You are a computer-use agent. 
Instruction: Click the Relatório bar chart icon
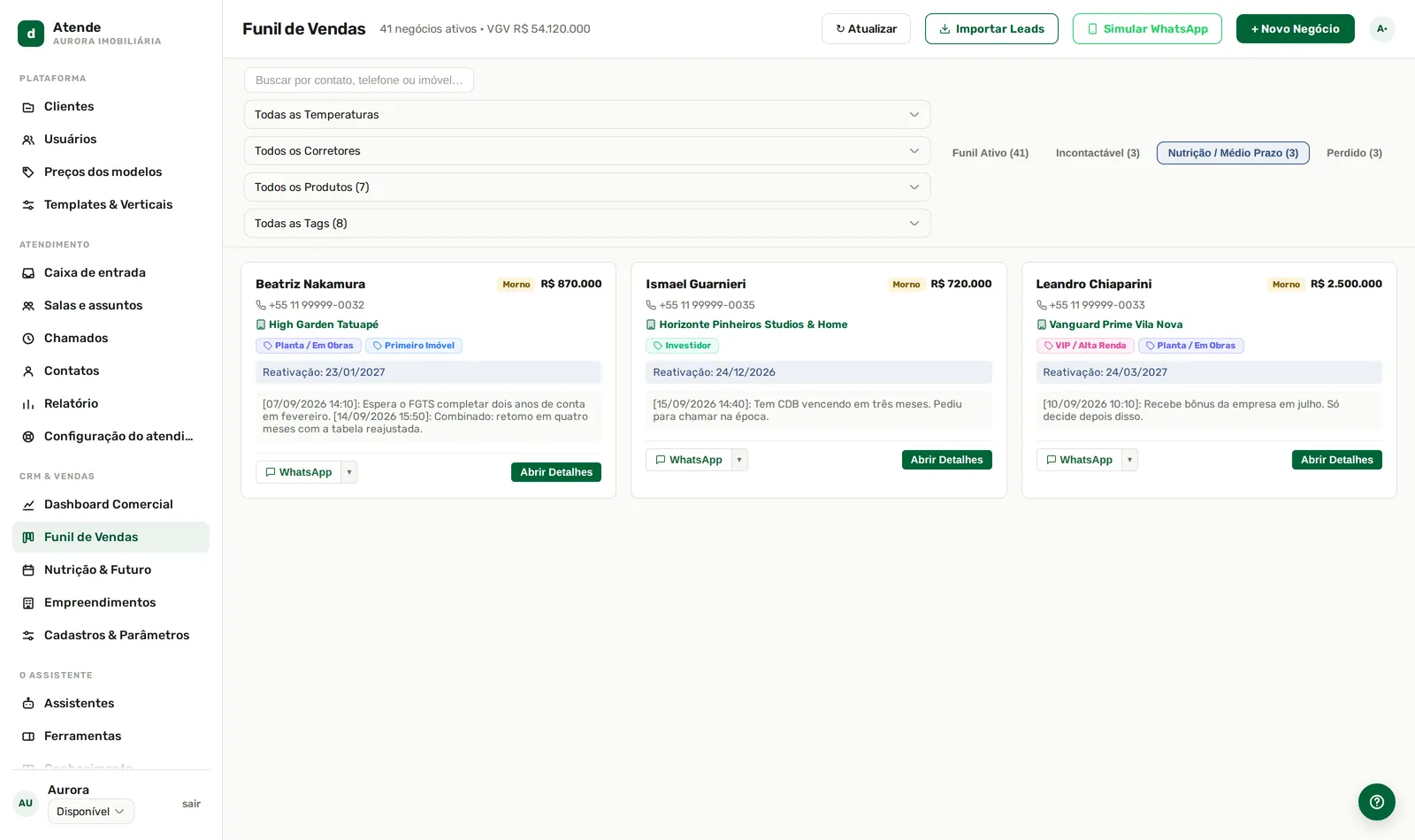click(28, 404)
